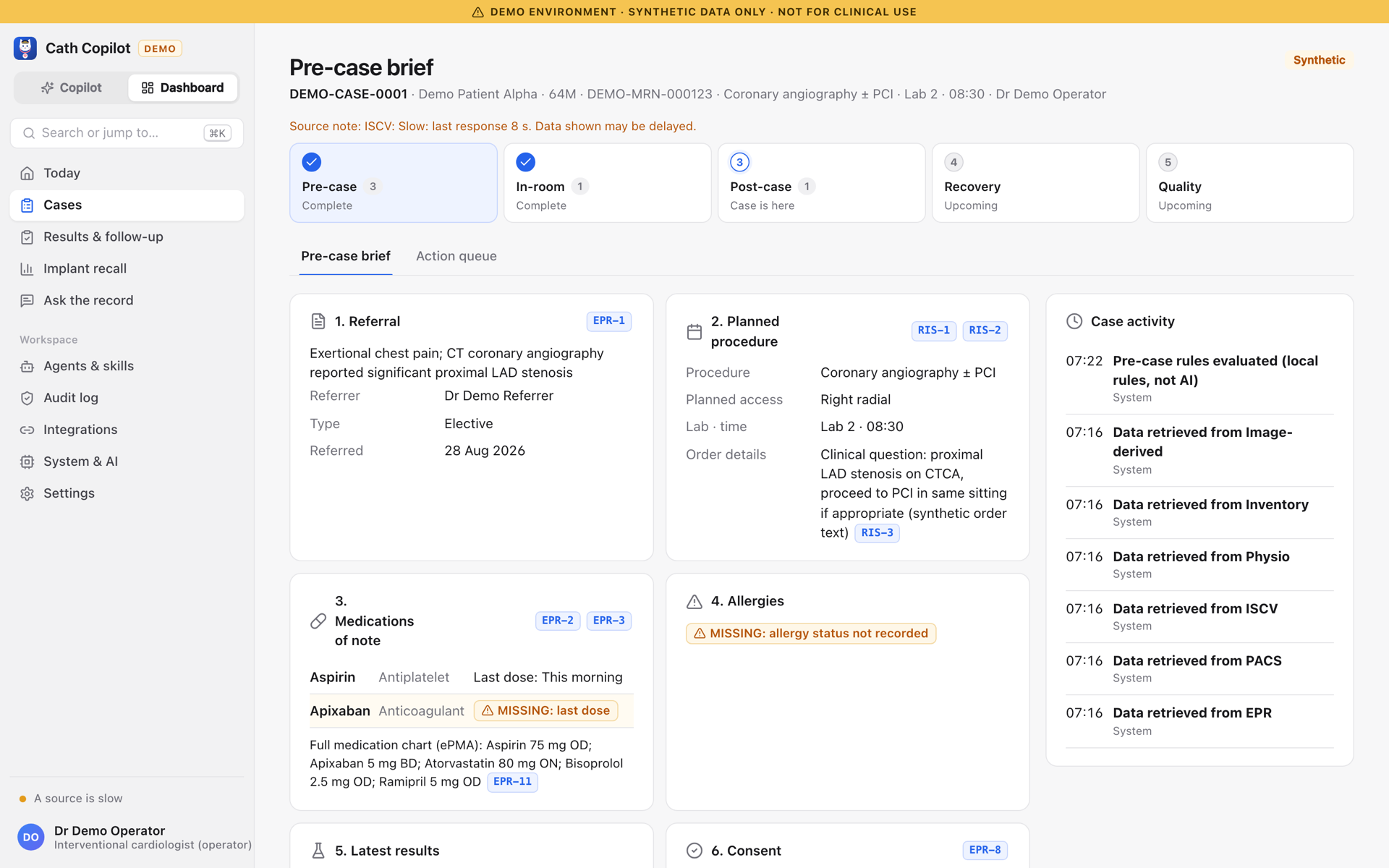Click the Cases clipboard icon

27,205
